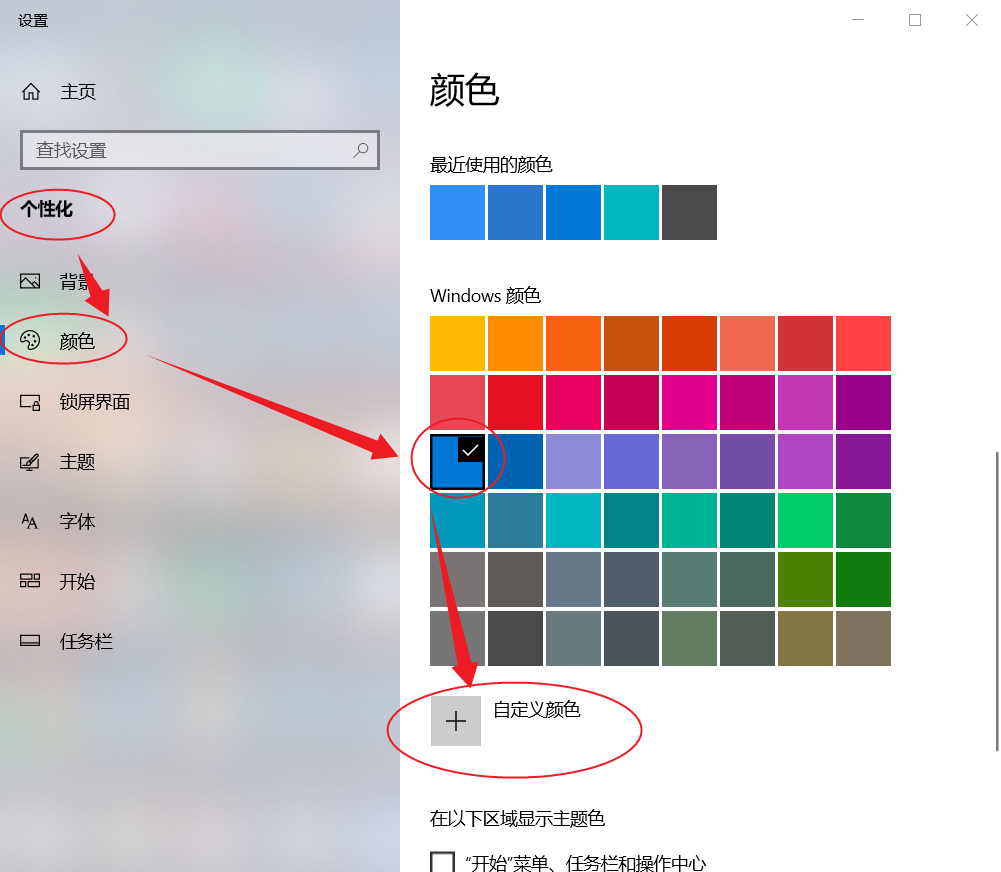The height and width of the screenshot is (872, 1001).
Task: Click the Lock screen (锁屏界面) icon
Action: tap(31, 401)
